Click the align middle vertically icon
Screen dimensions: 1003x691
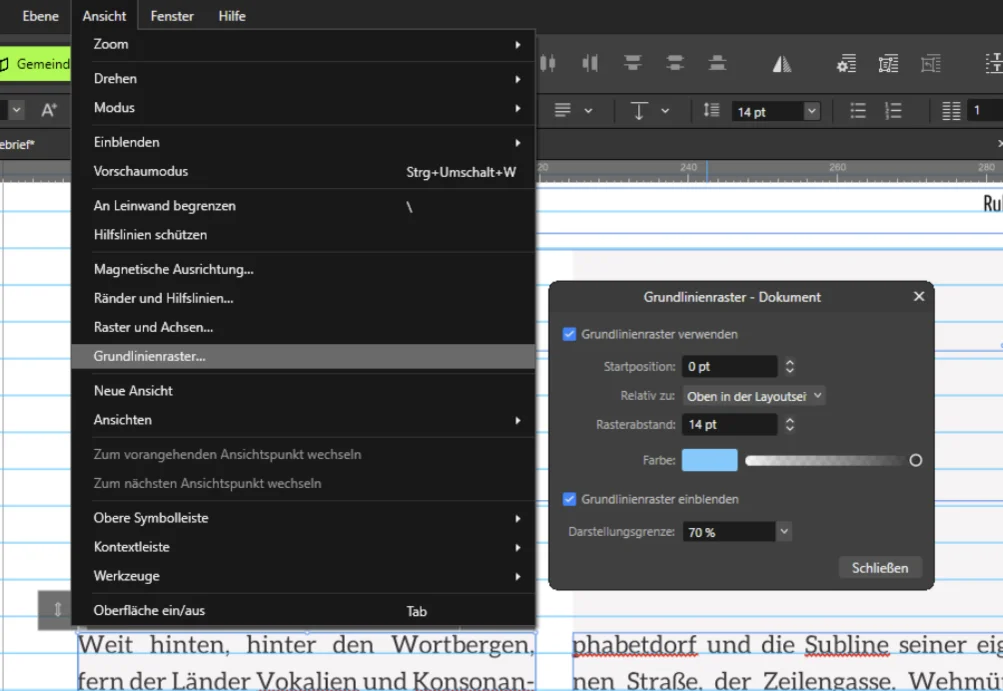[675, 63]
